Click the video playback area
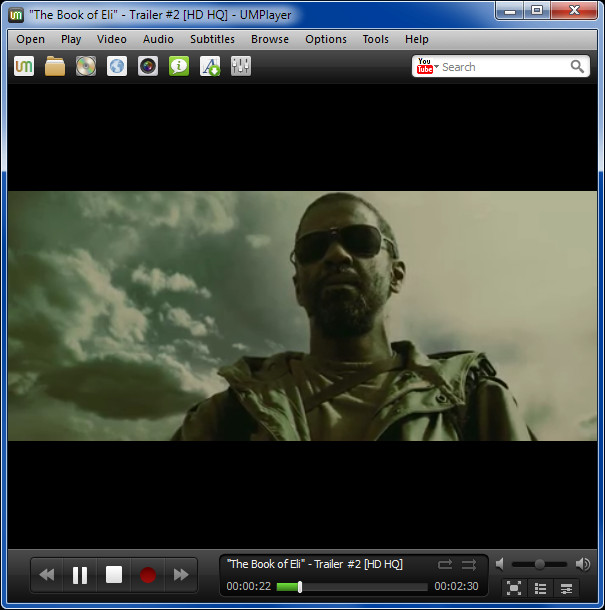Screen dimensions: 605x610 pyautogui.click(x=302, y=316)
